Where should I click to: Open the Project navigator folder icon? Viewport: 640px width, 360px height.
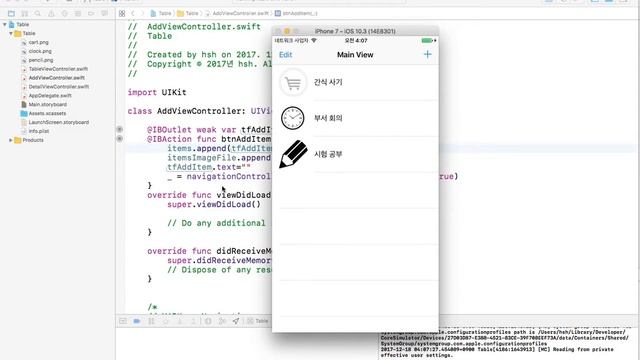point(11,13)
